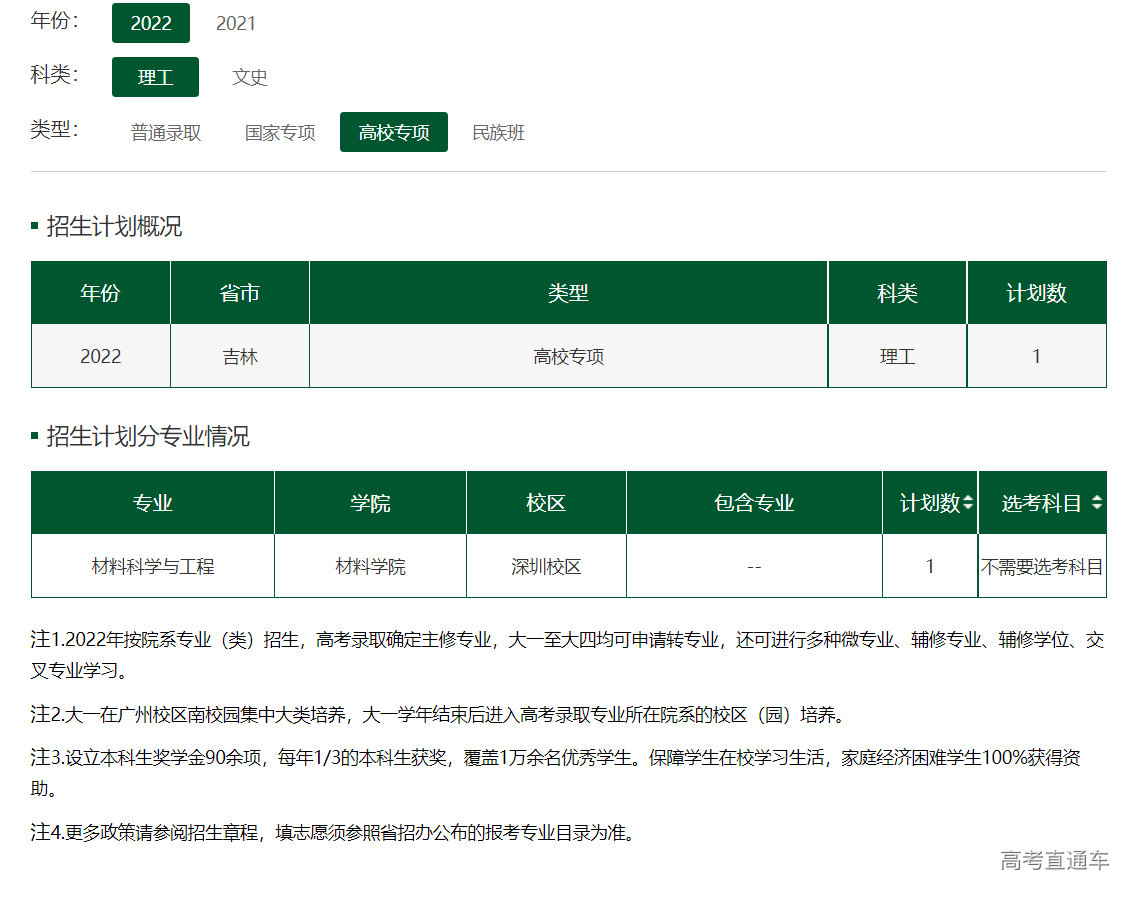Click the 专业 column header
The width and height of the screenshot is (1138, 900).
[x=153, y=503]
